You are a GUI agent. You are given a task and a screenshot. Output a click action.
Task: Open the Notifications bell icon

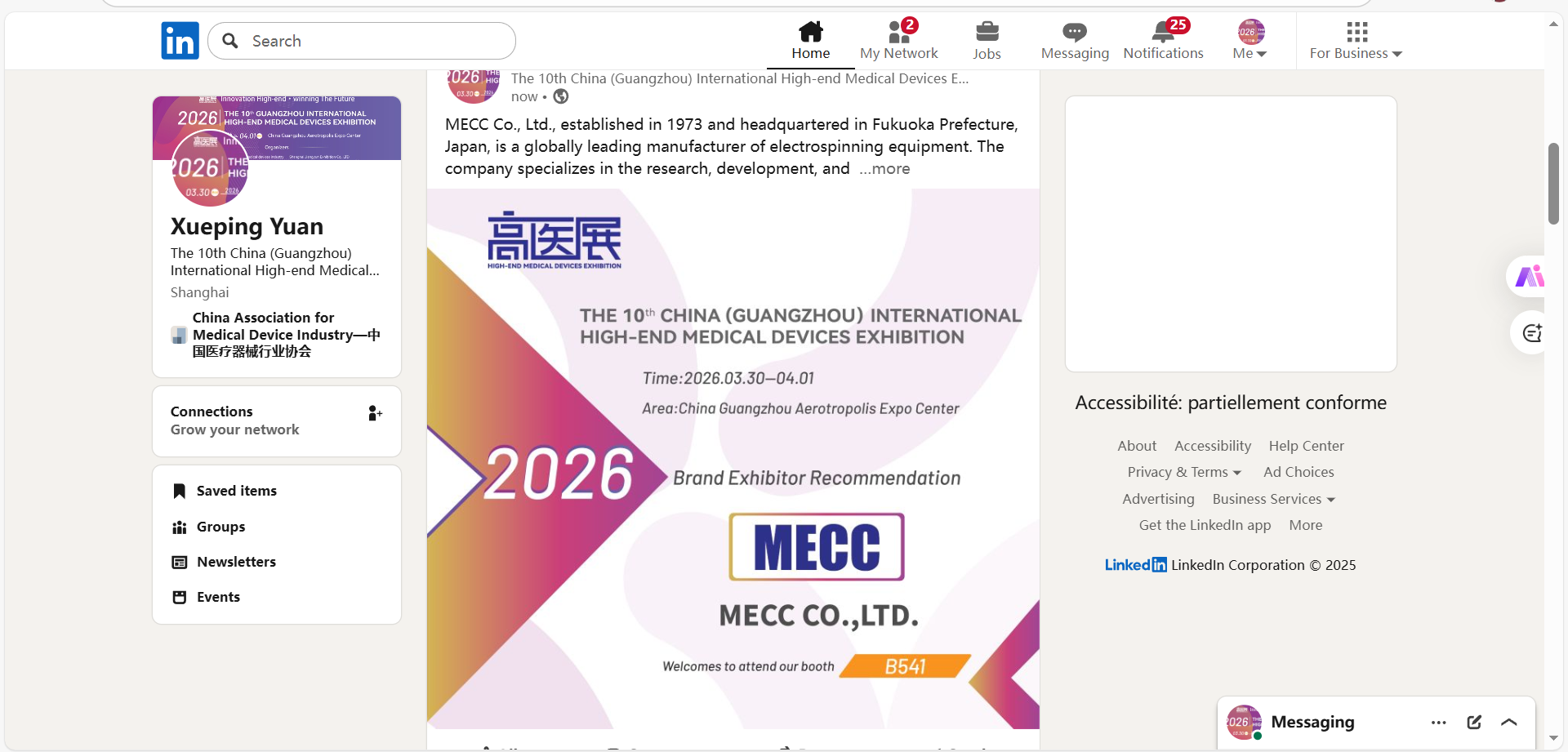click(x=1163, y=33)
